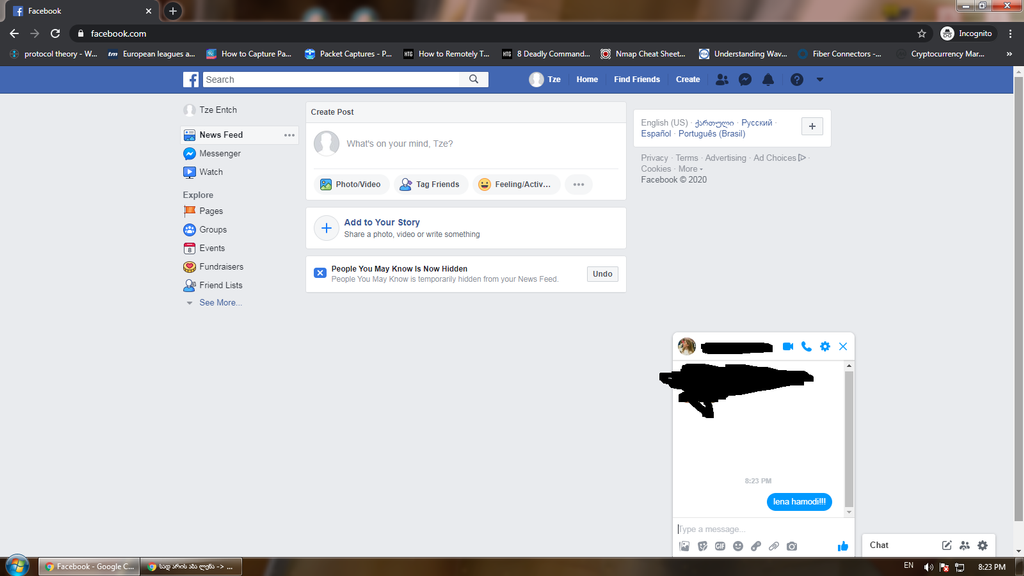This screenshot has width=1024, height=576.
Task: Open Watch in left sidebar
Action: click(210, 172)
